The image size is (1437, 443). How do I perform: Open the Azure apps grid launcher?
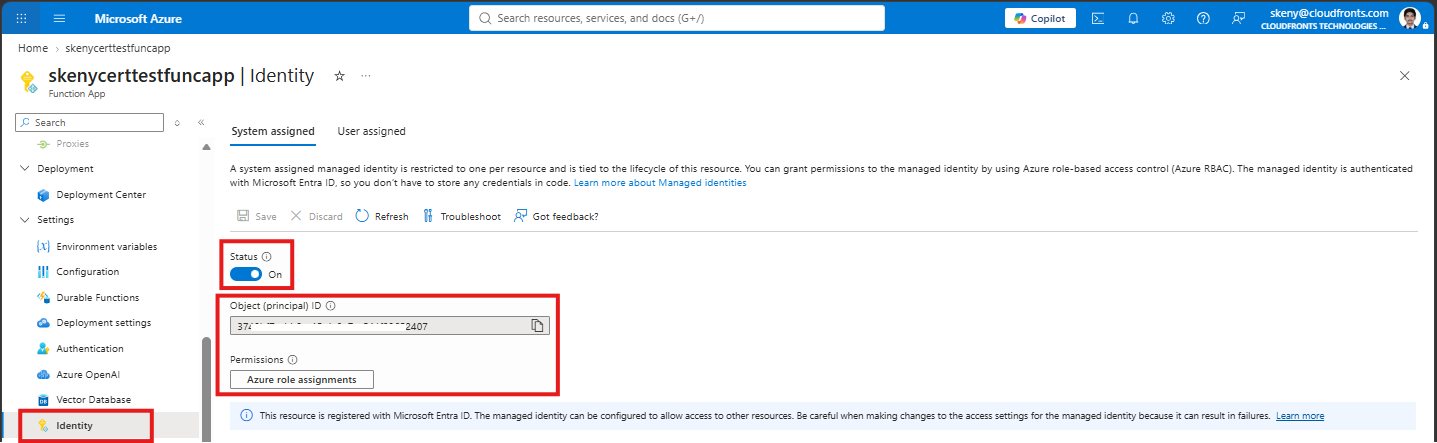tap(22, 18)
